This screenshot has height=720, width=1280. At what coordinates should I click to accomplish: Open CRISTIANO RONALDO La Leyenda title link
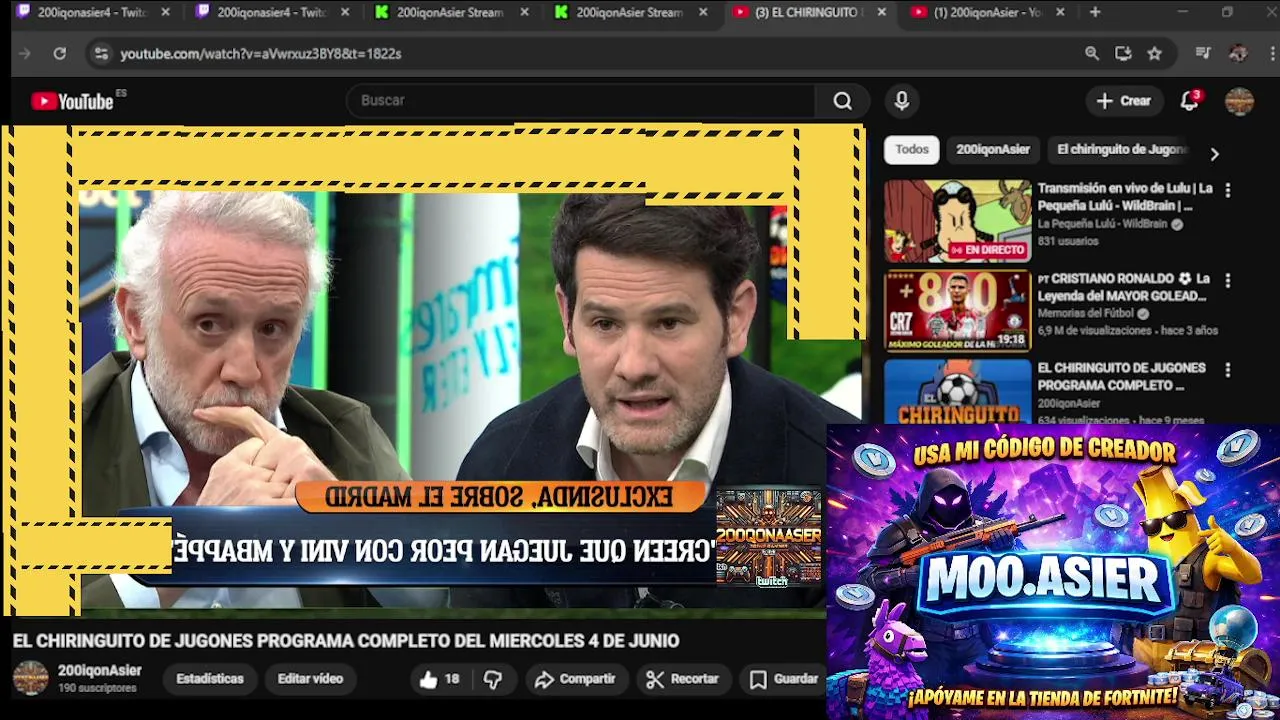coord(1124,287)
